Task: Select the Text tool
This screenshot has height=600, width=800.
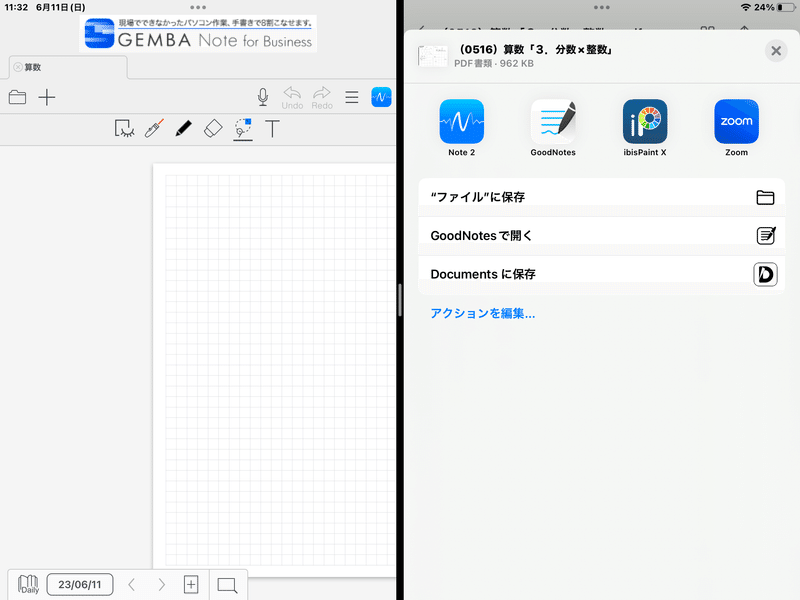Action: click(272, 129)
